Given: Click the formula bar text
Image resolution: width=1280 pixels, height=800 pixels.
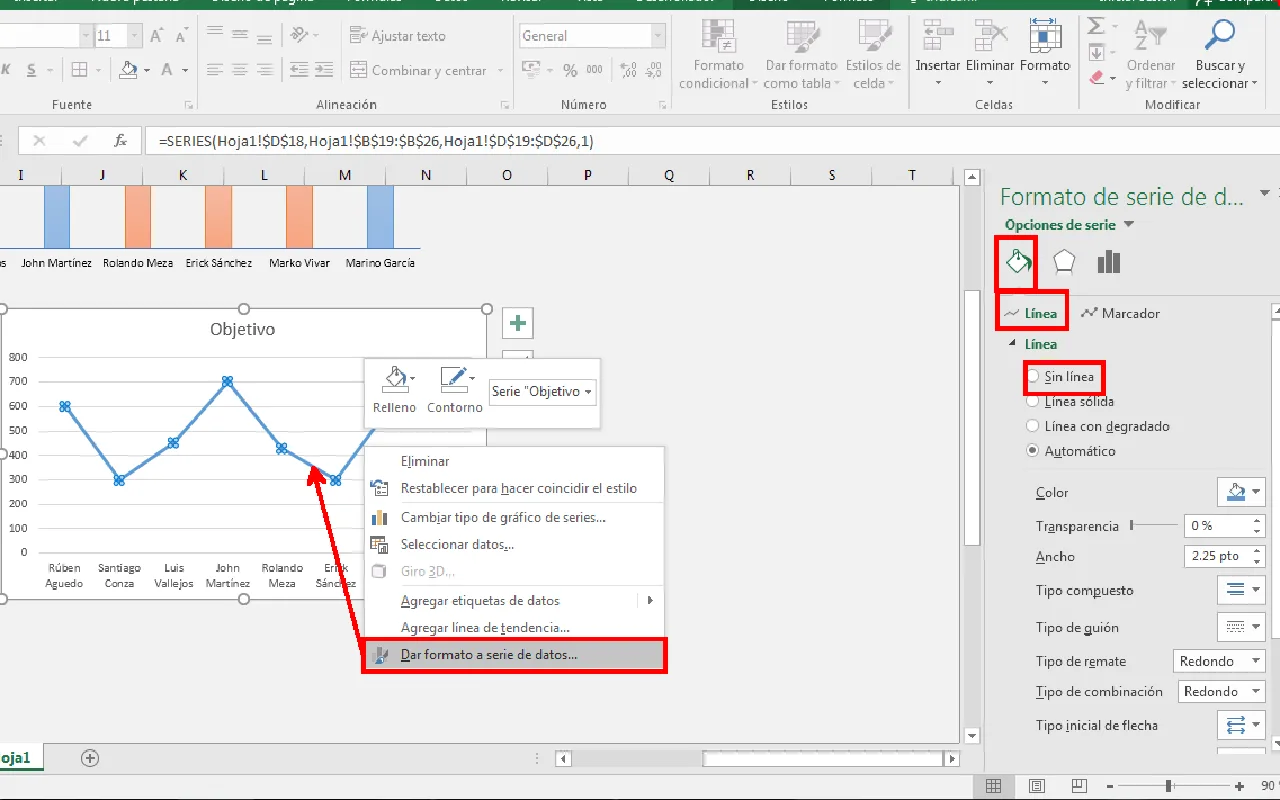Looking at the screenshot, I should [x=376, y=141].
